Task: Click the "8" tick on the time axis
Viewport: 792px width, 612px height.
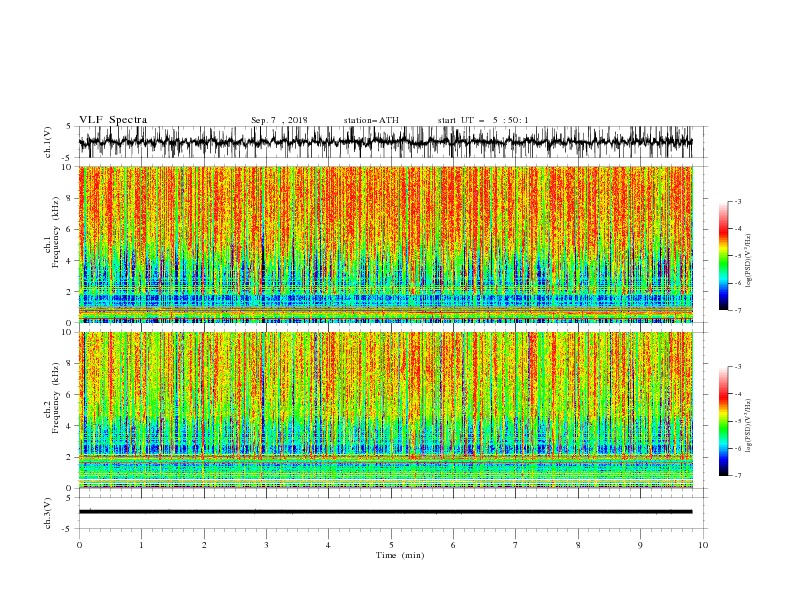Action: (x=578, y=545)
